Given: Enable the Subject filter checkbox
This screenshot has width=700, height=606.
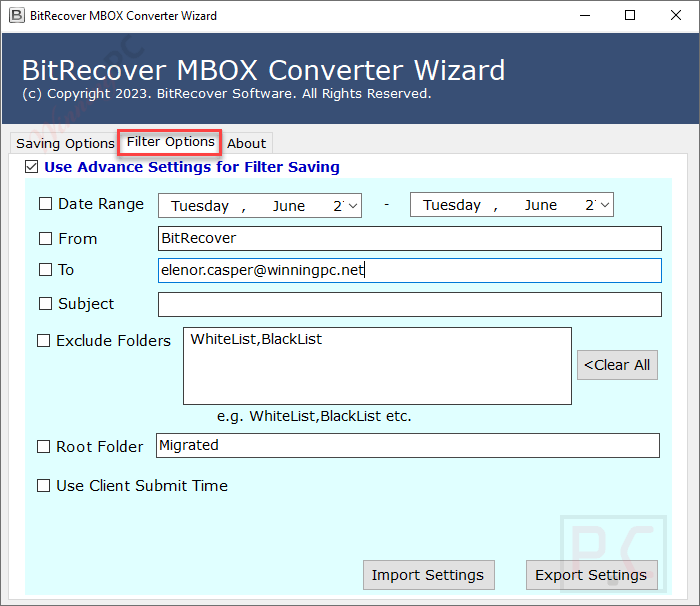Looking at the screenshot, I should pyautogui.click(x=45, y=304).
